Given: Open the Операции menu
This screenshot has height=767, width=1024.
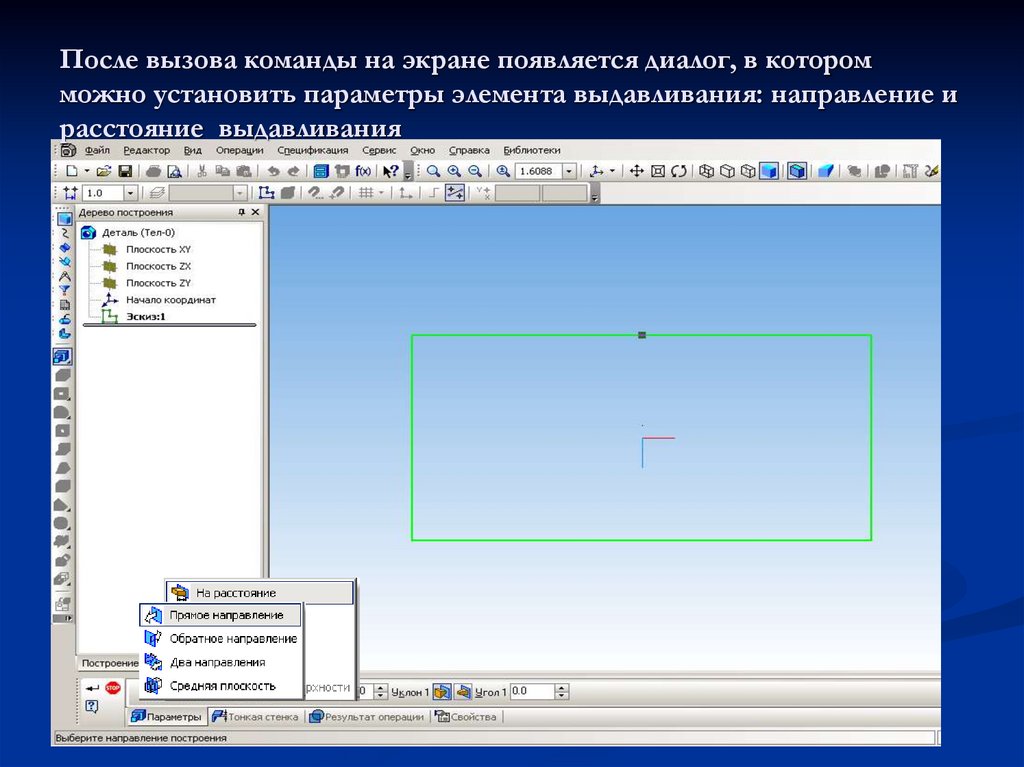Looking at the screenshot, I should (239, 150).
